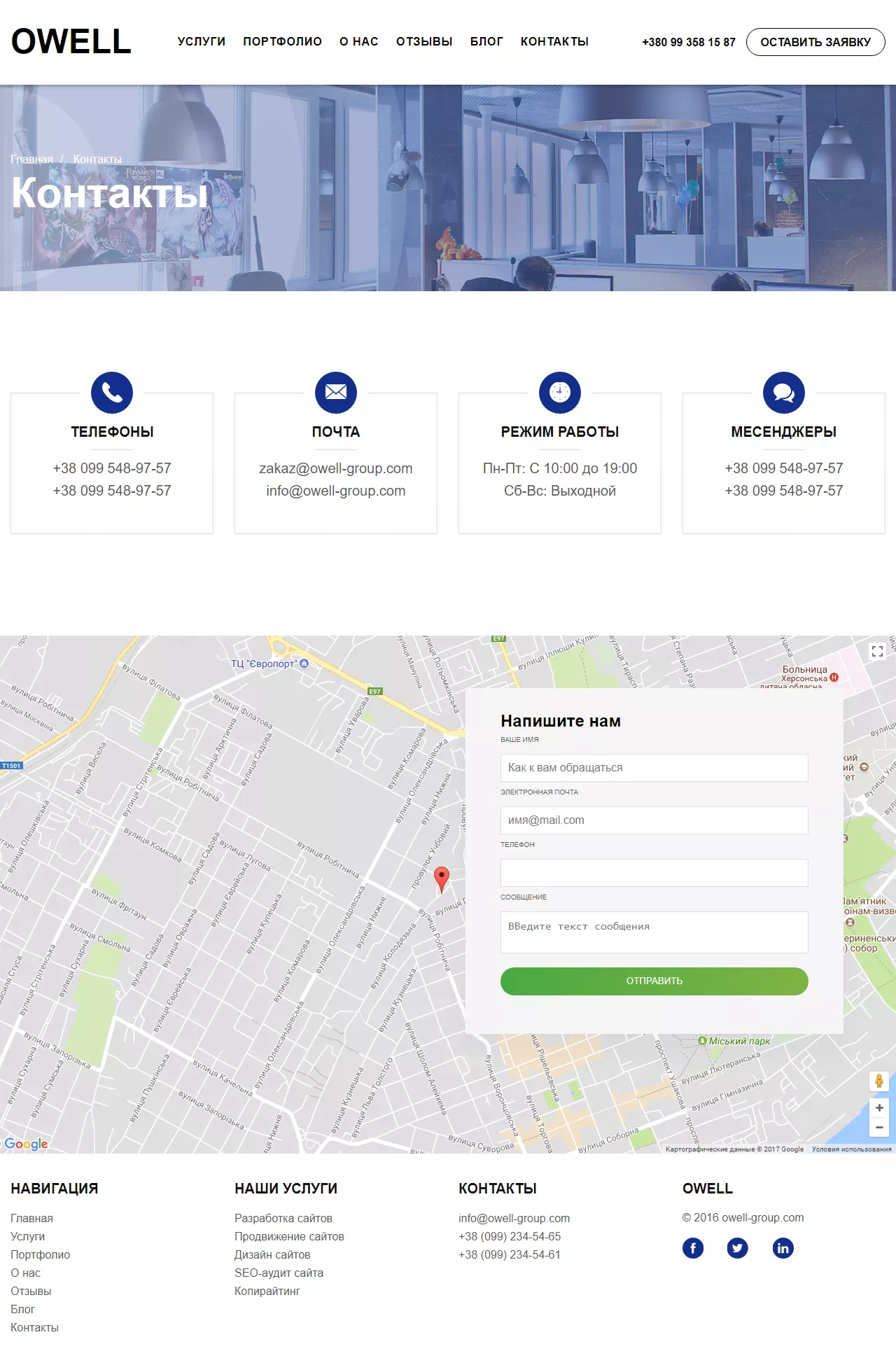Open the ОТЗЫВЫ menu item
Viewport: 896px width, 1365px height.
click(424, 41)
